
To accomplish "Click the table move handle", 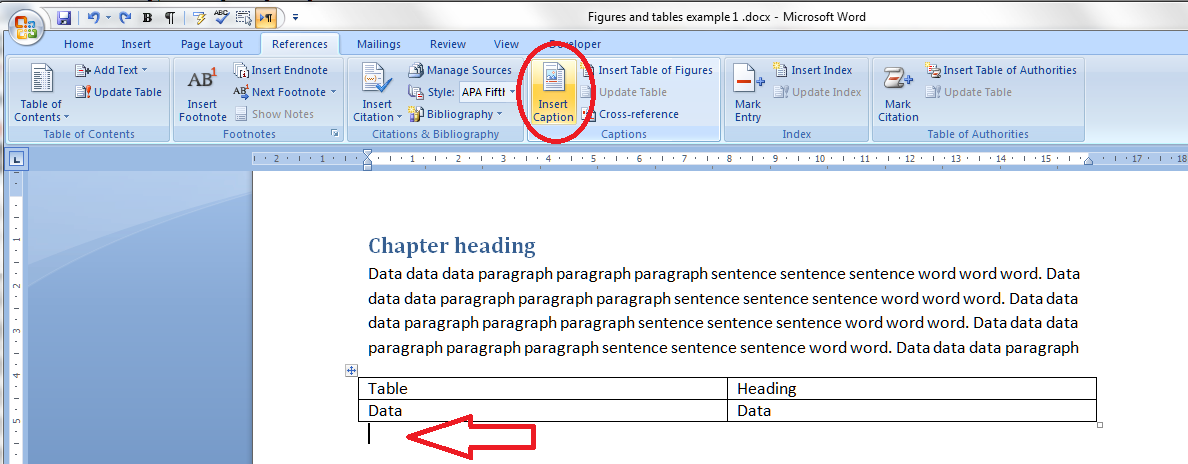I will tap(351, 370).
